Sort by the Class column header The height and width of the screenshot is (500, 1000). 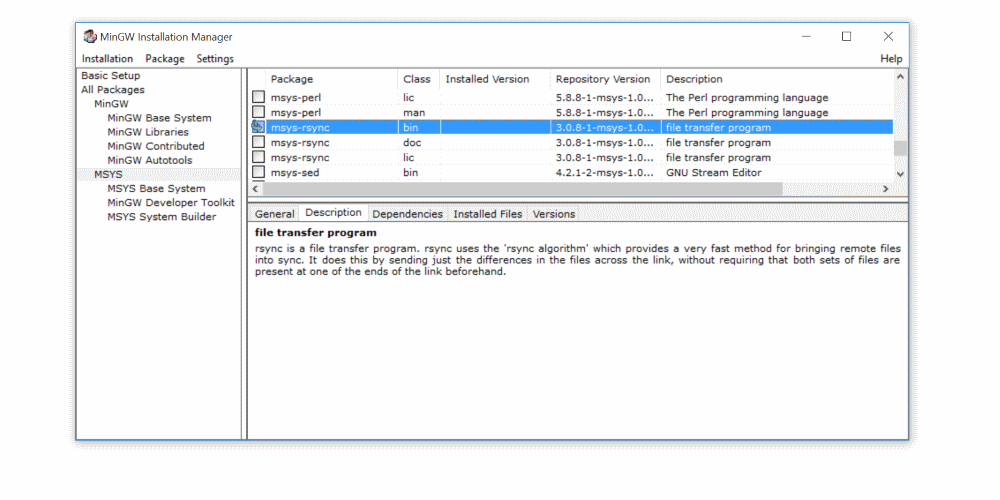tap(418, 79)
